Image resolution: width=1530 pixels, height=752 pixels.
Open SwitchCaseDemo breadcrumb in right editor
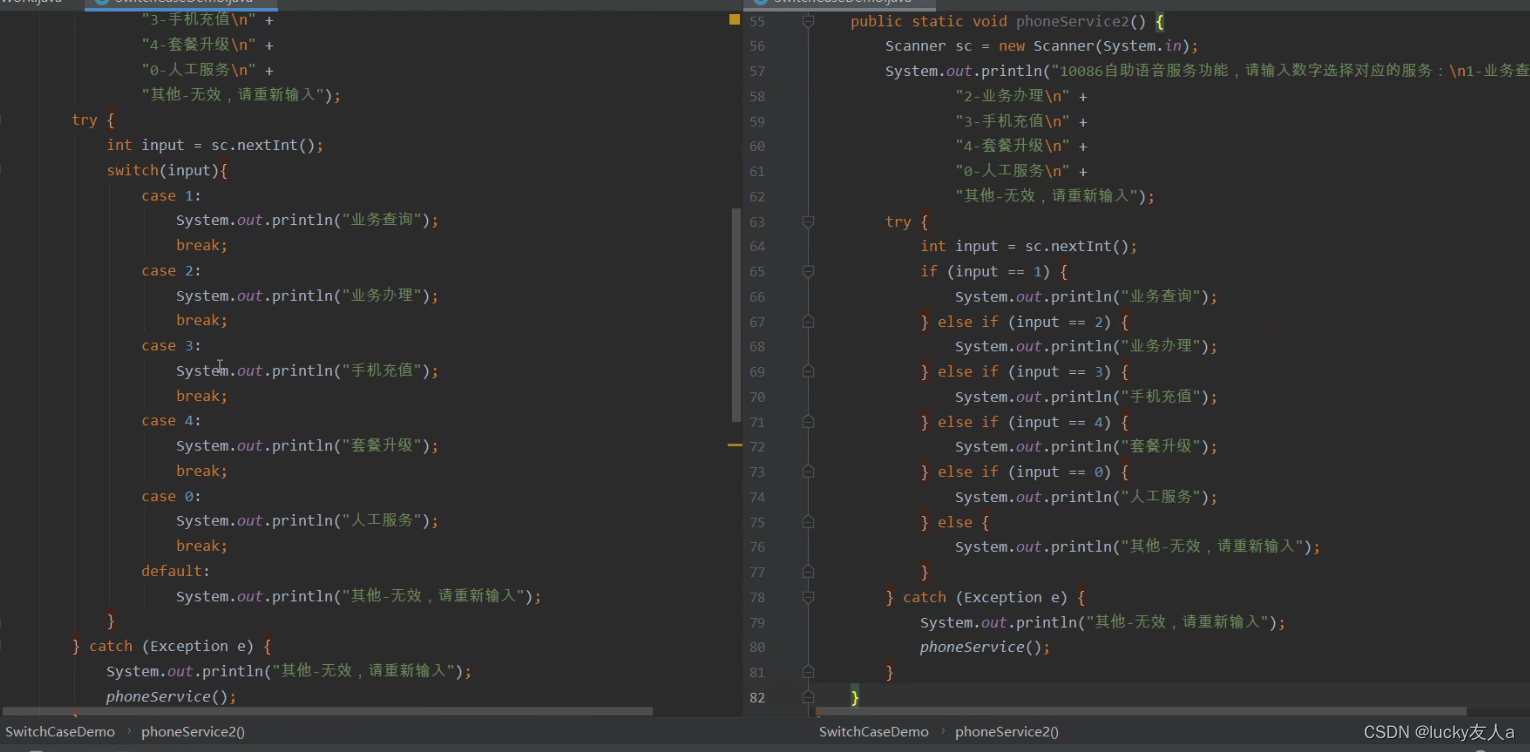(x=874, y=732)
